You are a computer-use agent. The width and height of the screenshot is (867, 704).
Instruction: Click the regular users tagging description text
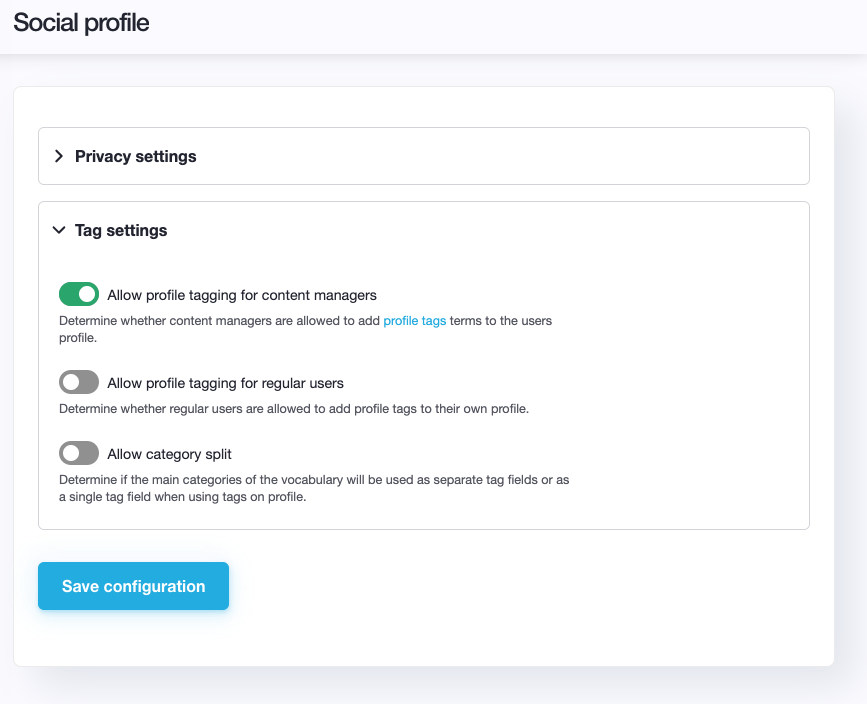click(x=293, y=408)
